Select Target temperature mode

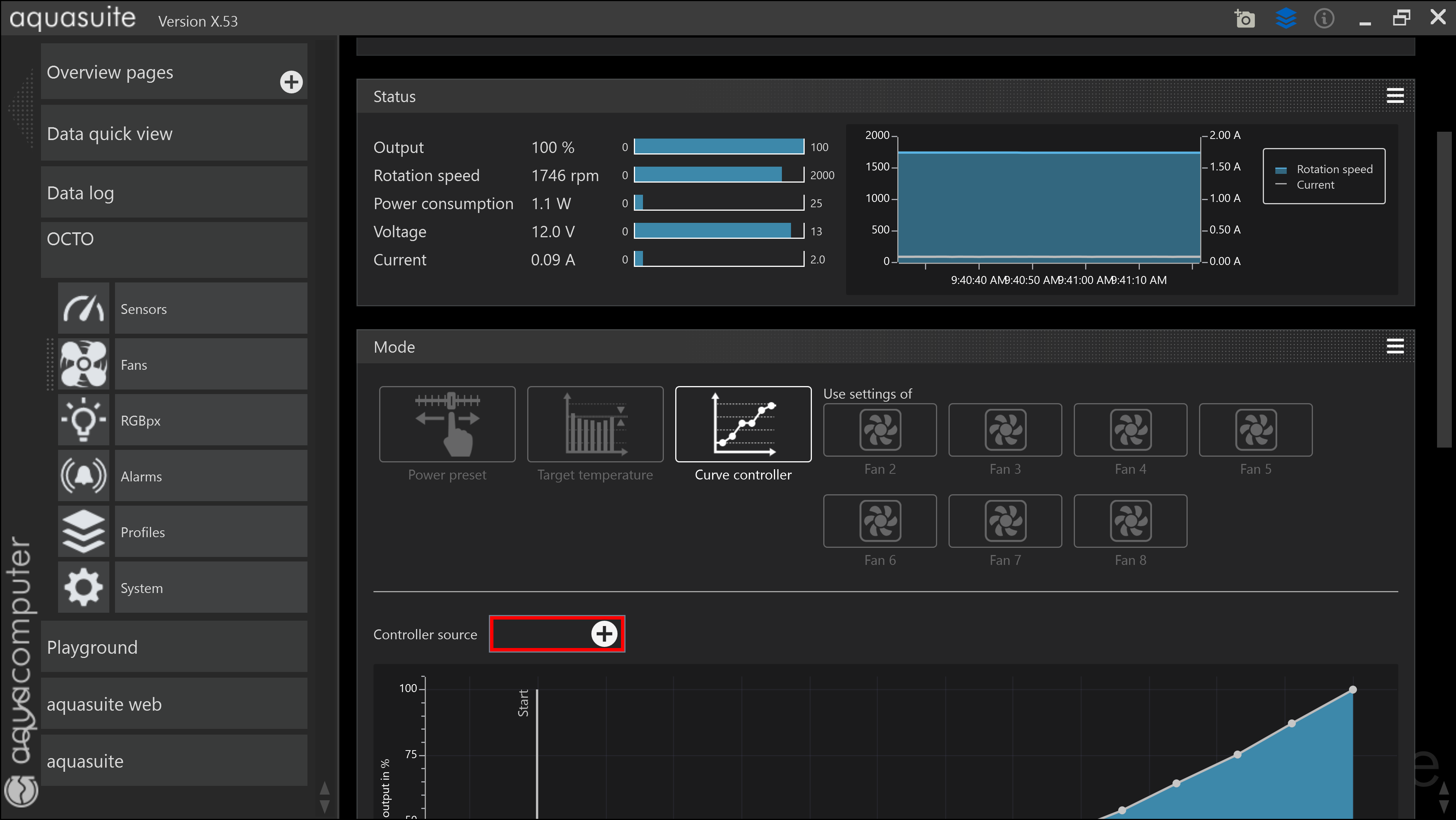(595, 424)
